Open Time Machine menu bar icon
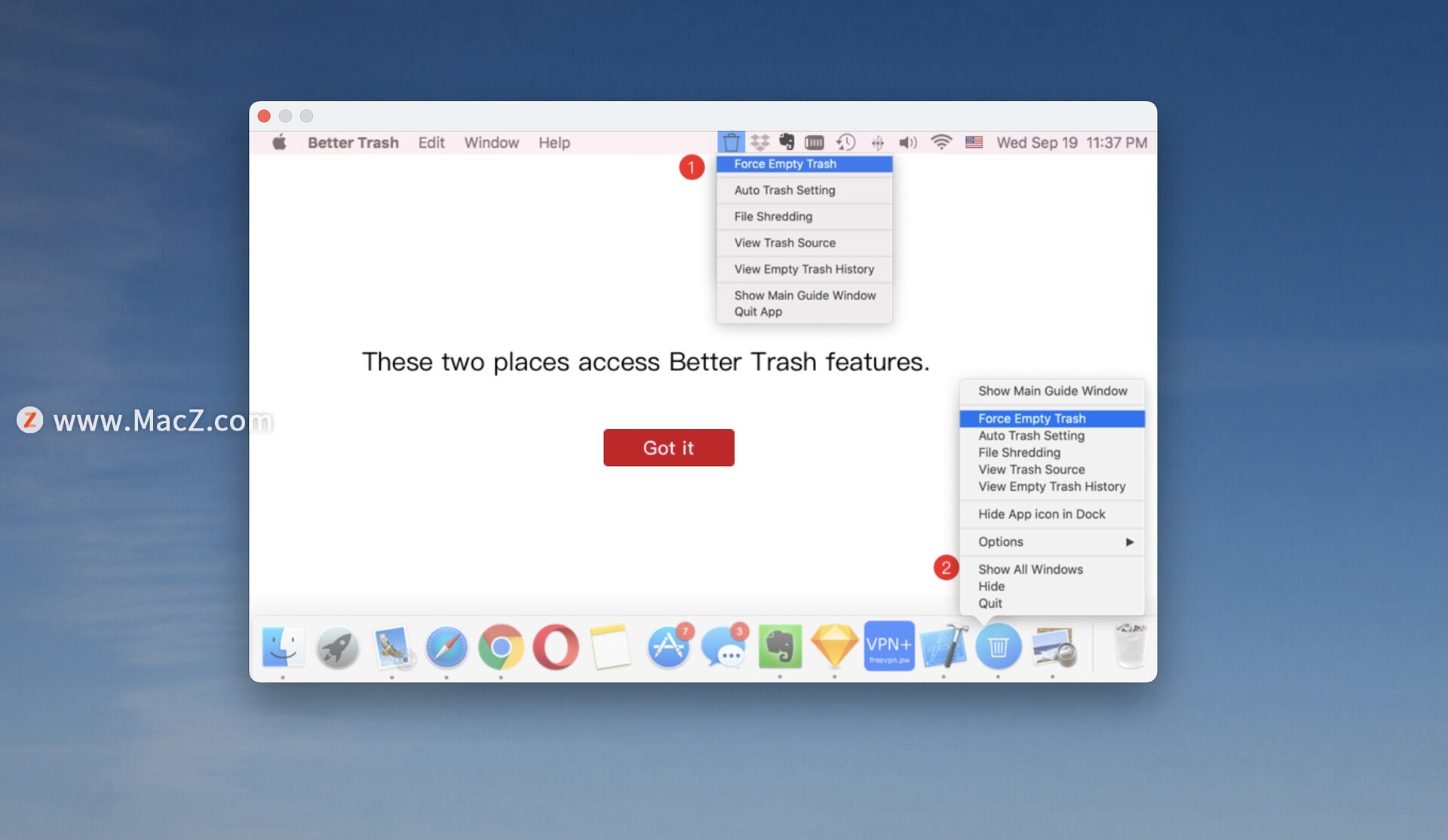 tap(845, 143)
